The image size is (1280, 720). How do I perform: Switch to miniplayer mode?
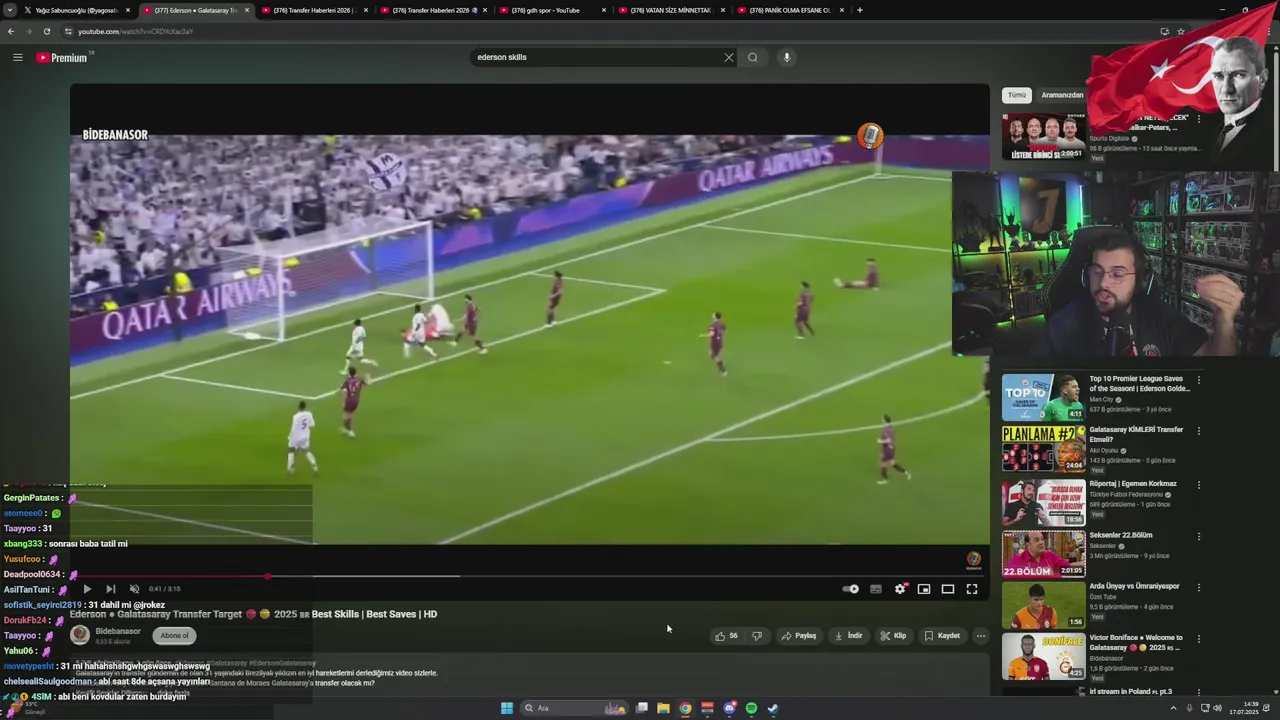point(924,589)
